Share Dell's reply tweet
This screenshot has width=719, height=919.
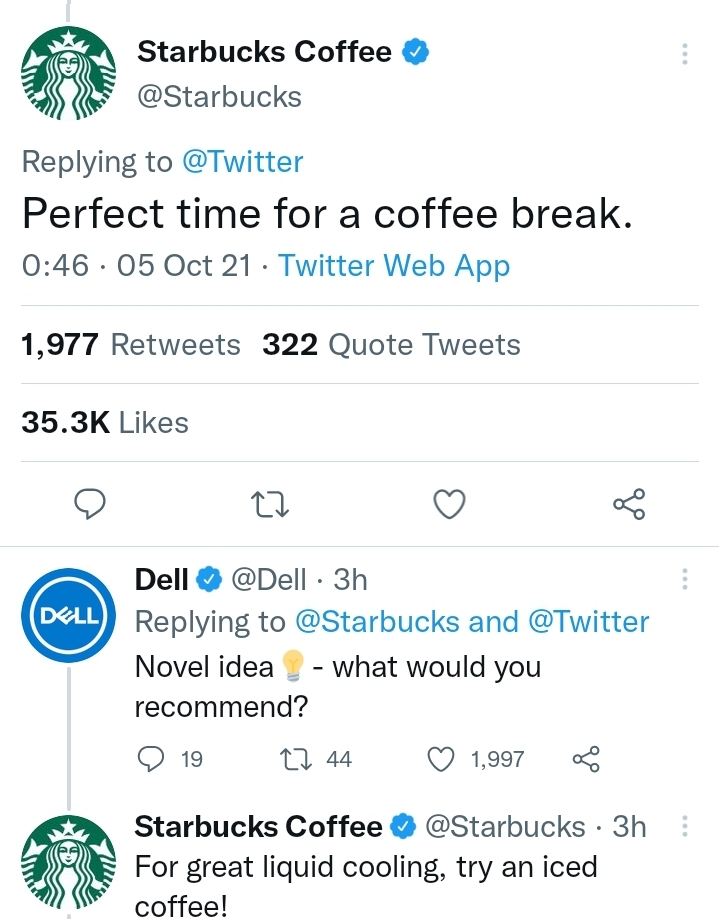point(586,759)
